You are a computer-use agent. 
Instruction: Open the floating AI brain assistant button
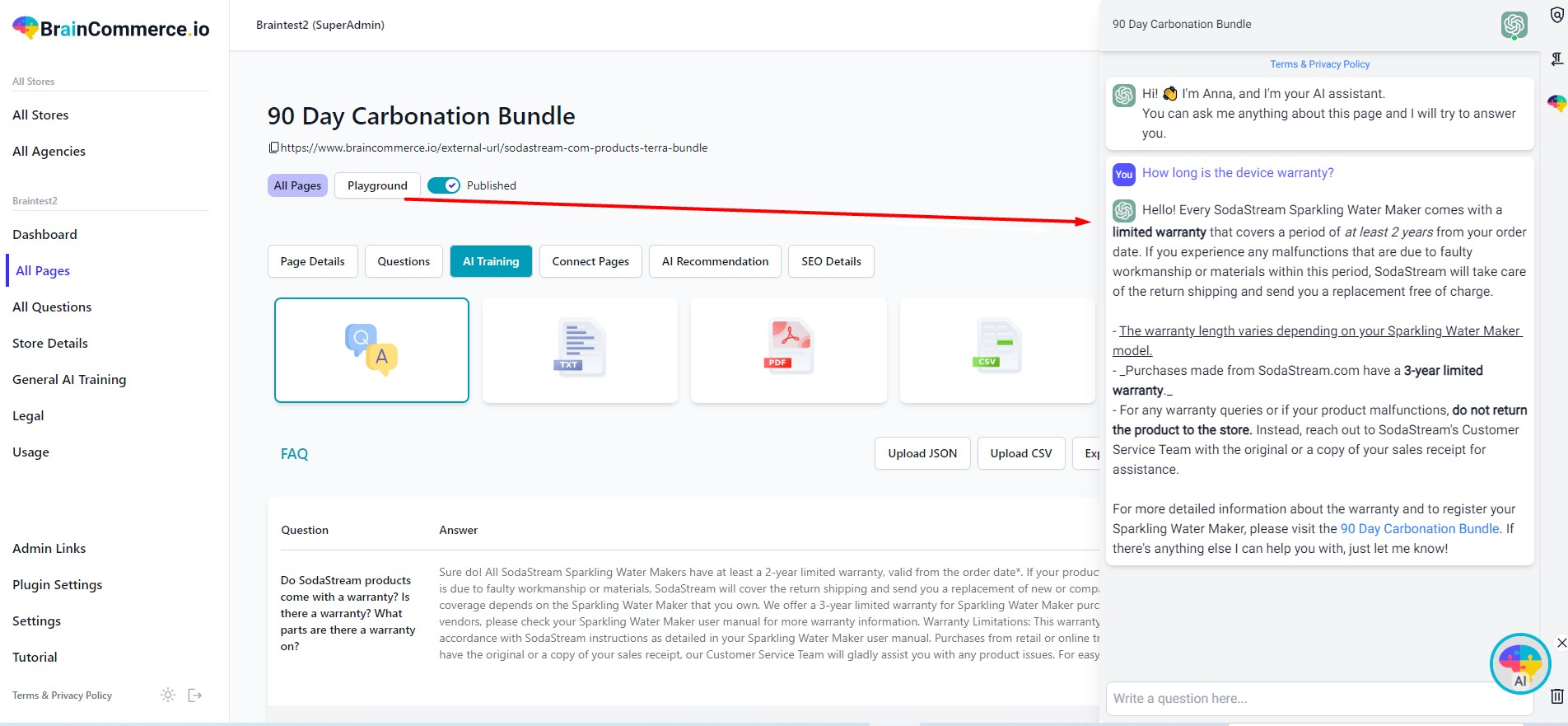click(1519, 663)
